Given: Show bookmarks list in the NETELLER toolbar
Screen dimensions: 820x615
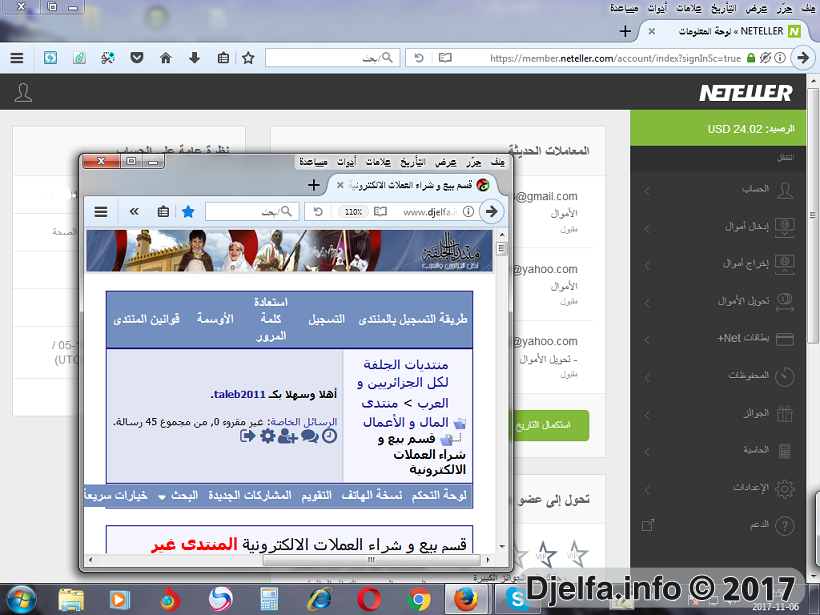Looking at the screenshot, I should click(223, 58).
